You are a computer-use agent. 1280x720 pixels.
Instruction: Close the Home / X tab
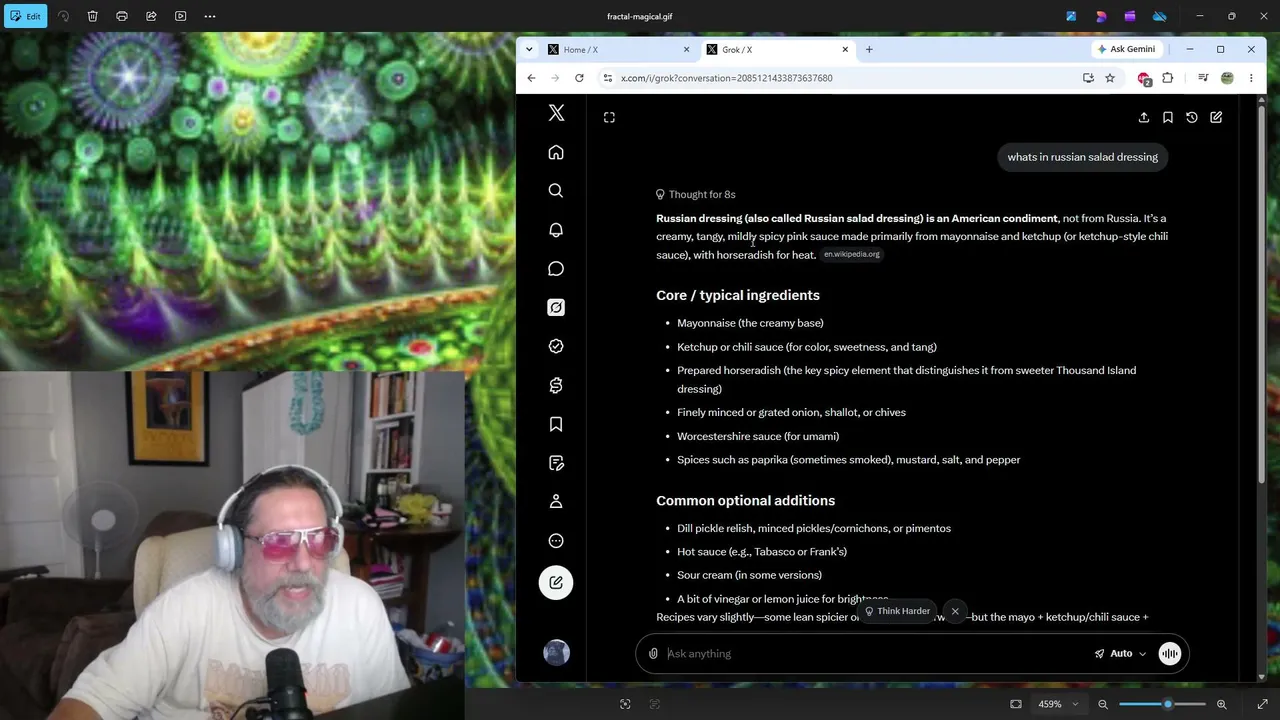coord(686,49)
